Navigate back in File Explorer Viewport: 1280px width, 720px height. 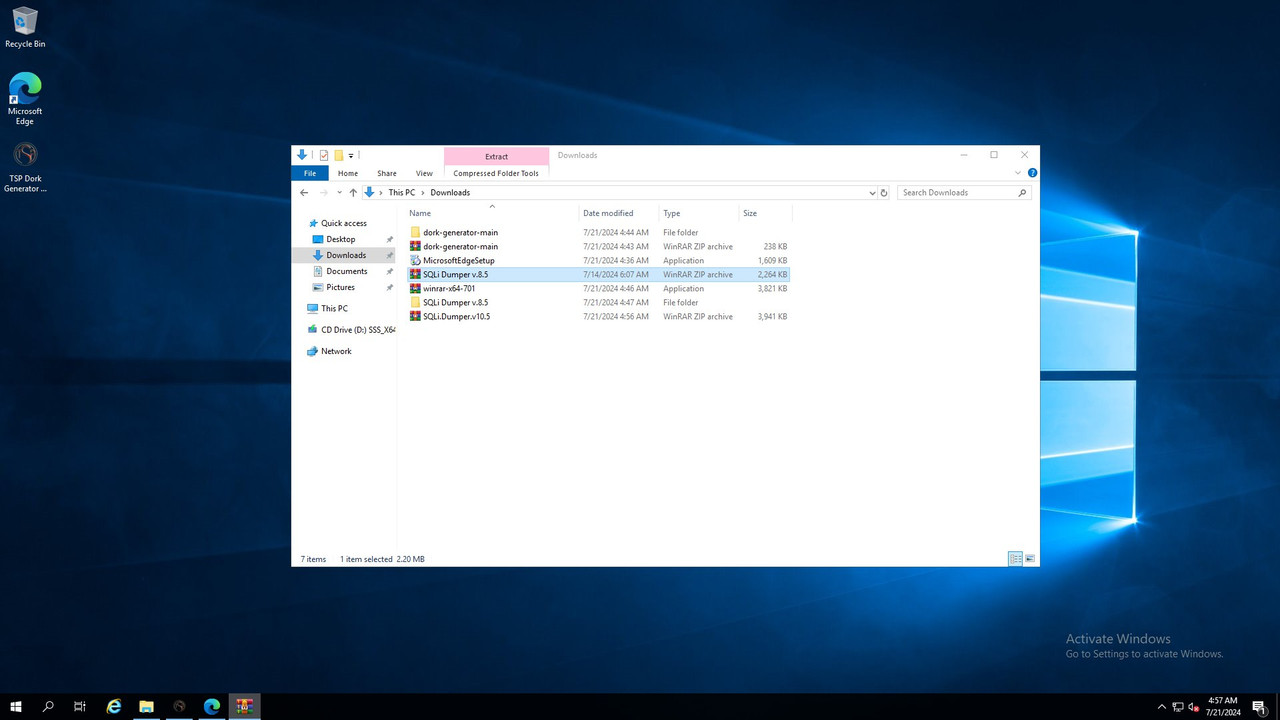coord(304,193)
